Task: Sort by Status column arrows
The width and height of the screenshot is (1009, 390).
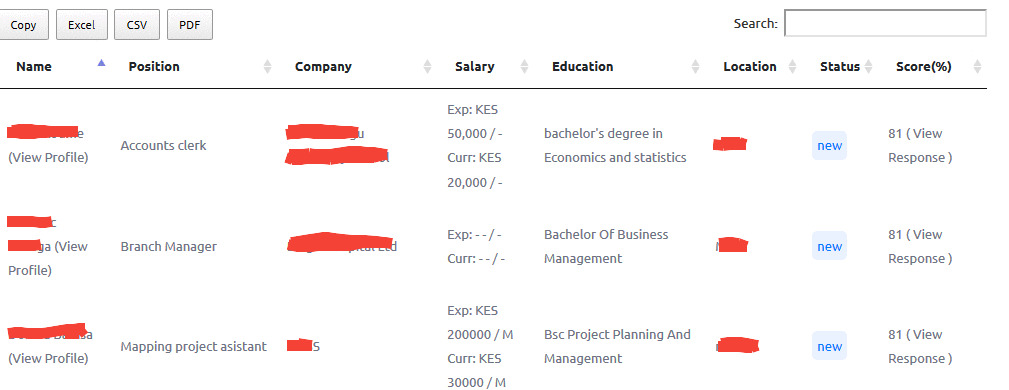Action: (x=868, y=66)
